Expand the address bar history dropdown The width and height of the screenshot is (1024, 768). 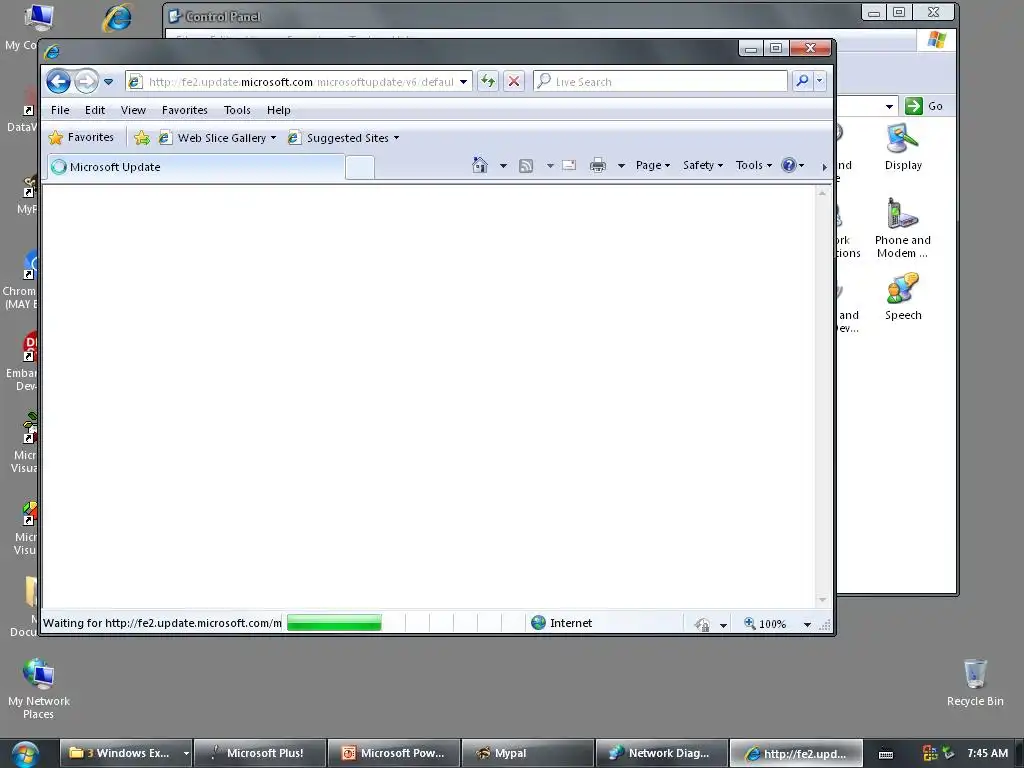(463, 82)
